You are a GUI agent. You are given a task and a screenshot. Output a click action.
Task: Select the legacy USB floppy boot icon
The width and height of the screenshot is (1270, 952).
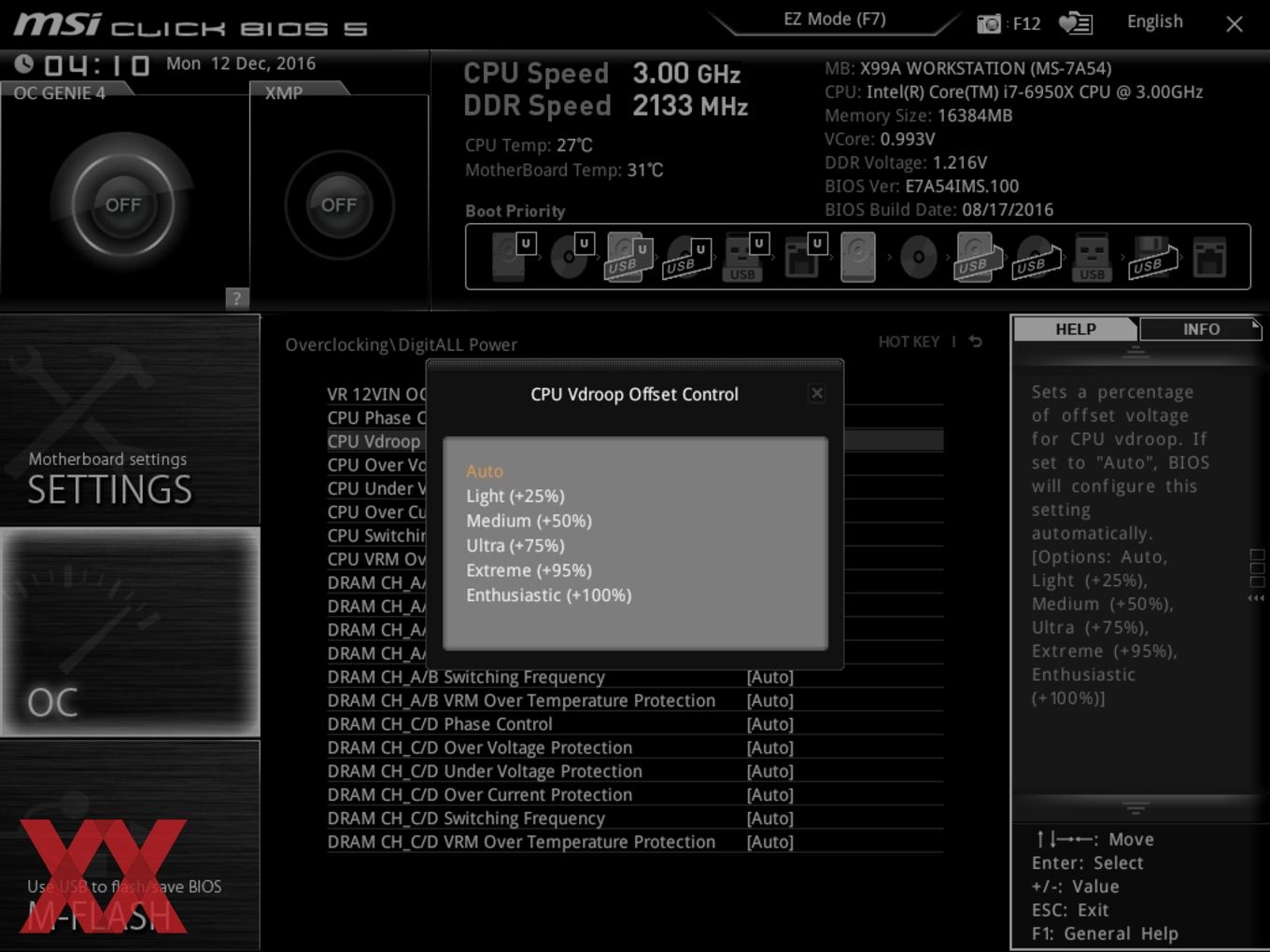tap(1150, 258)
